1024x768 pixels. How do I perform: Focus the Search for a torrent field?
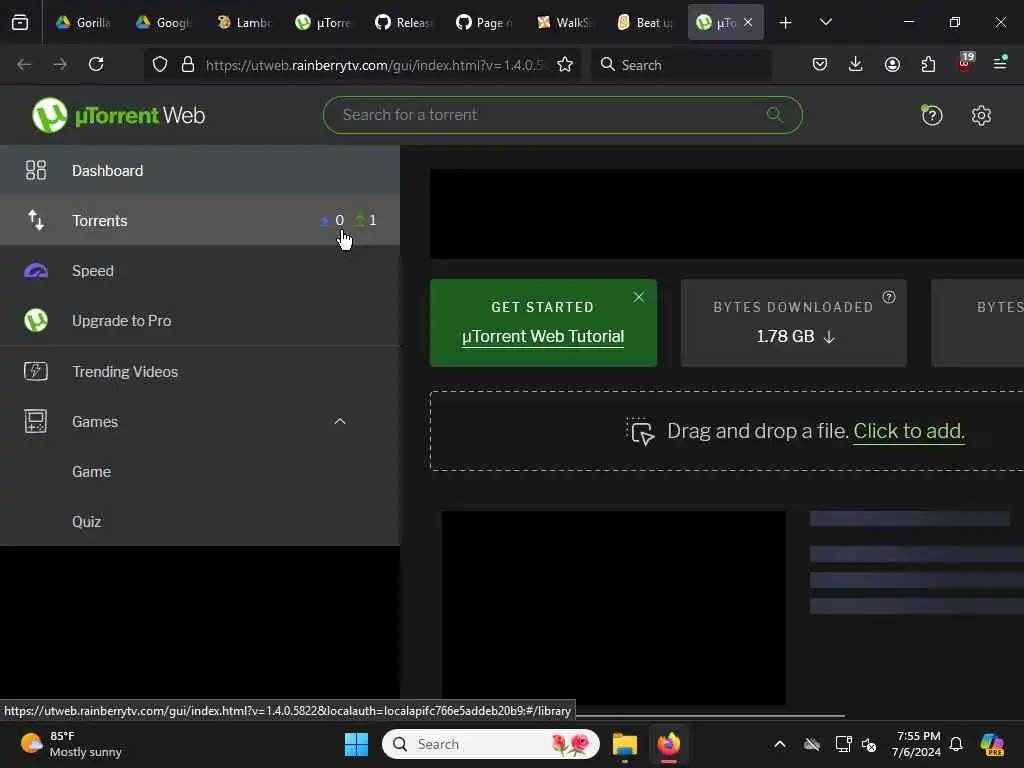coord(562,115)
